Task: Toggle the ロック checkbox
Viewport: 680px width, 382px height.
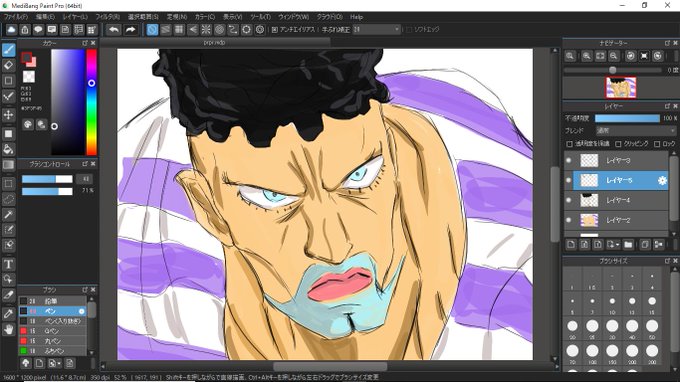Action: point(657,144)
